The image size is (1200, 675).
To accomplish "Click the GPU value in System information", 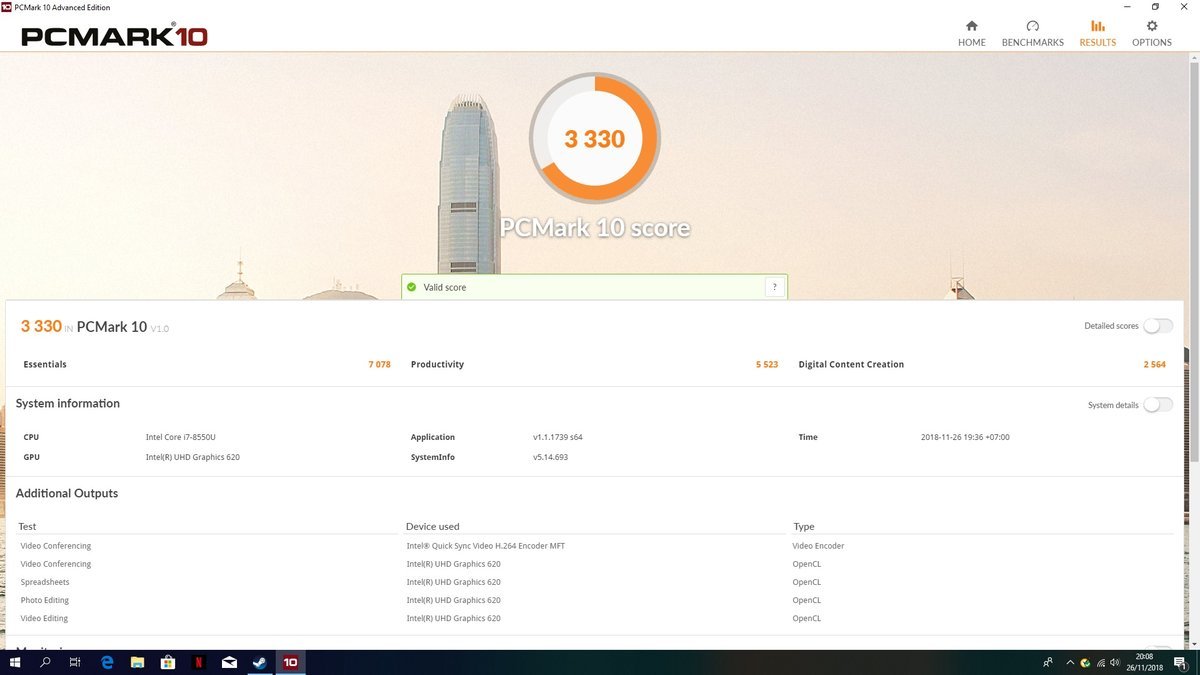I will point(192,457).
